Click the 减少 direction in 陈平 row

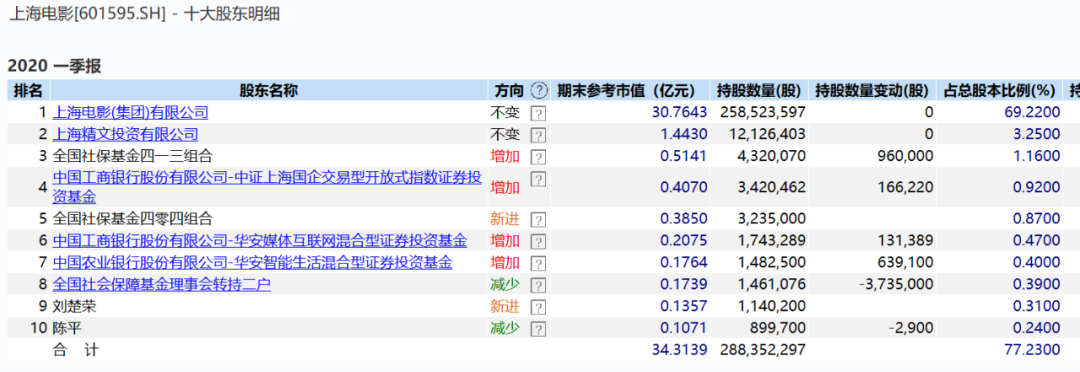[505, 329]
